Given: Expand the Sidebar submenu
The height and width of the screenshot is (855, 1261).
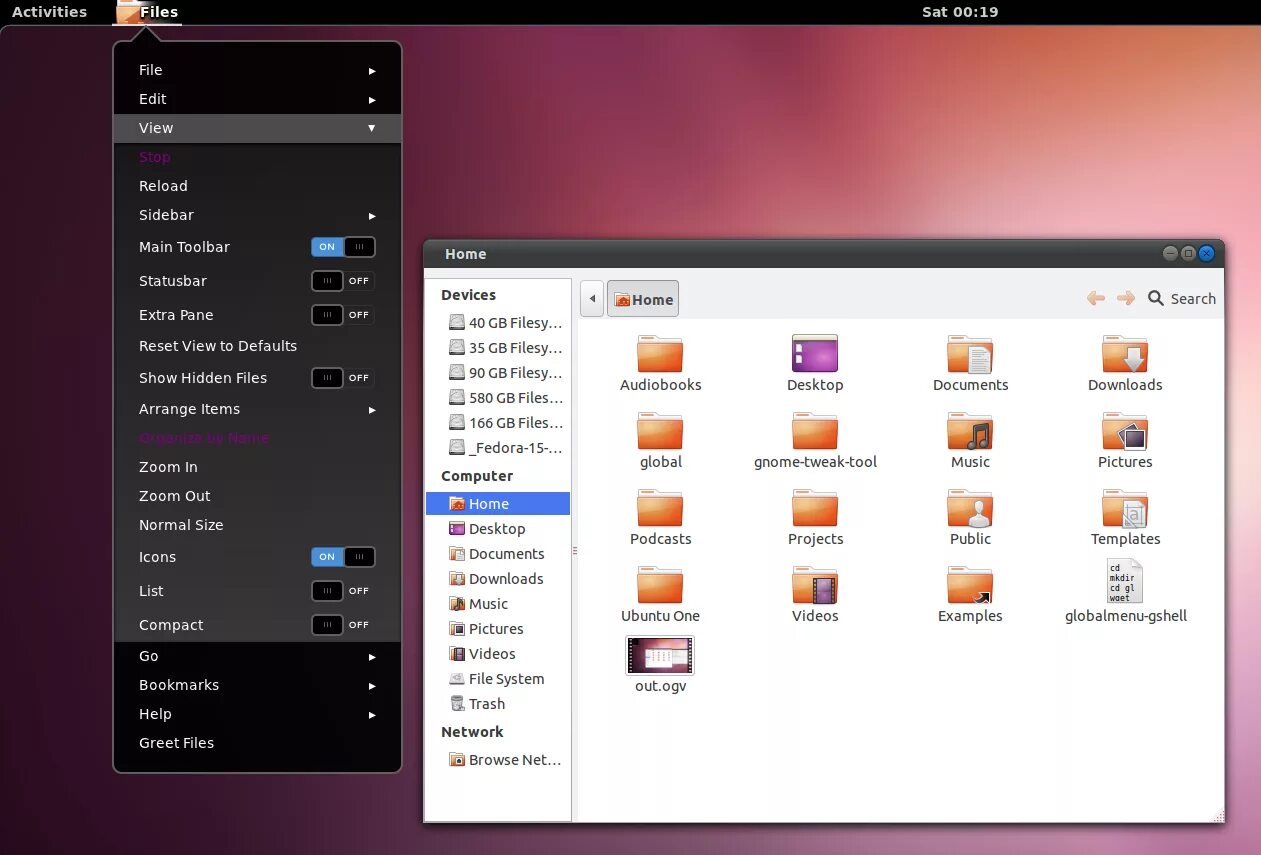Looking at the screenshot, I should point(166,215).
